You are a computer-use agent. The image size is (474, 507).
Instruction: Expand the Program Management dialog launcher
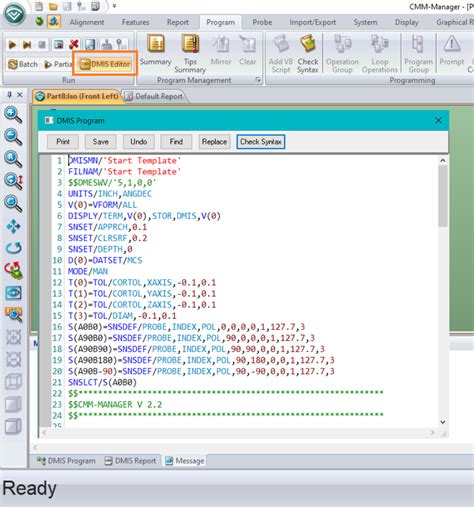[x=258, y=80]
